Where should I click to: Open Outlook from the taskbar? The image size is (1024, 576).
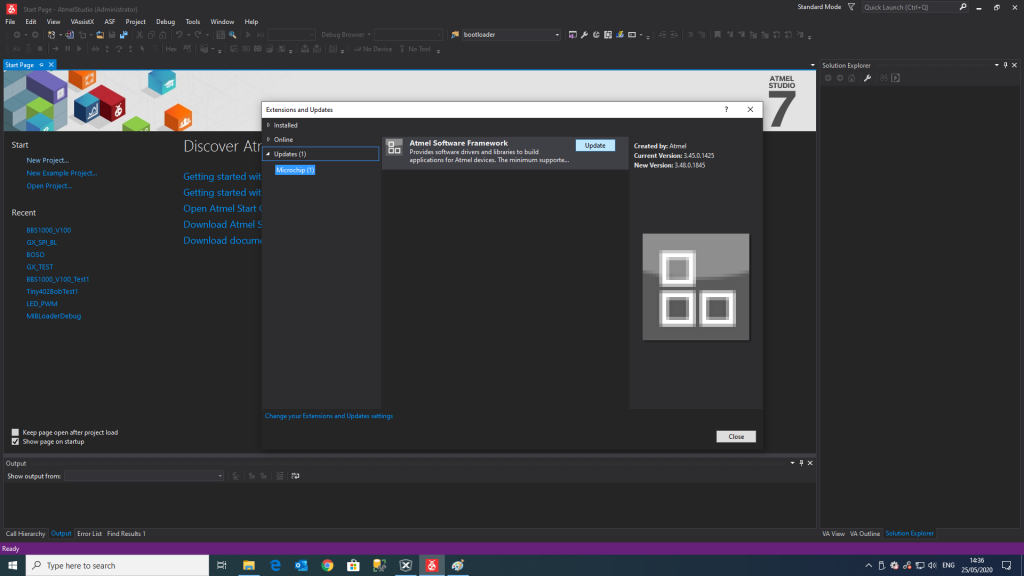(301, 566)
